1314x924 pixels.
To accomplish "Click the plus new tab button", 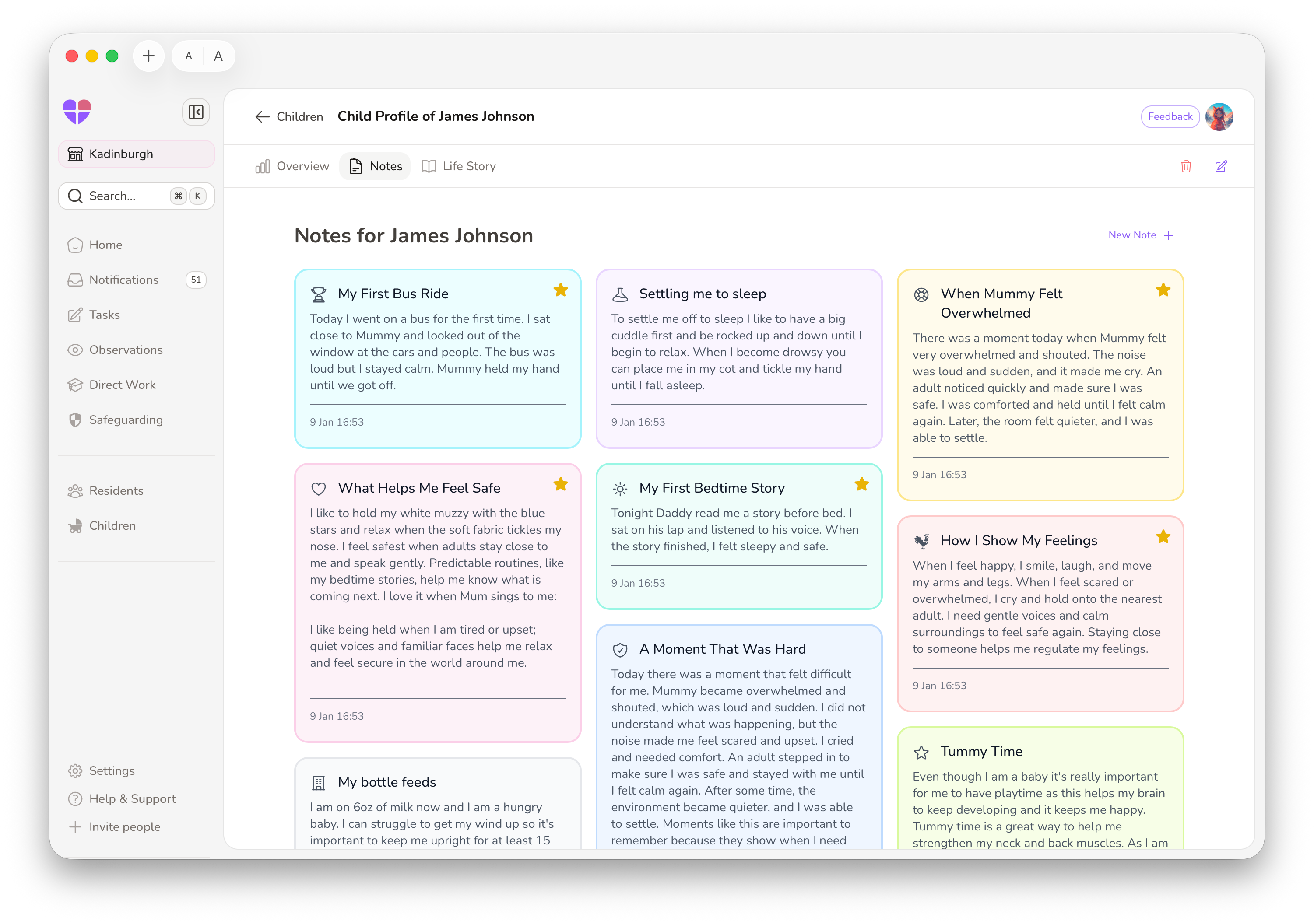I will click(148, 56).
